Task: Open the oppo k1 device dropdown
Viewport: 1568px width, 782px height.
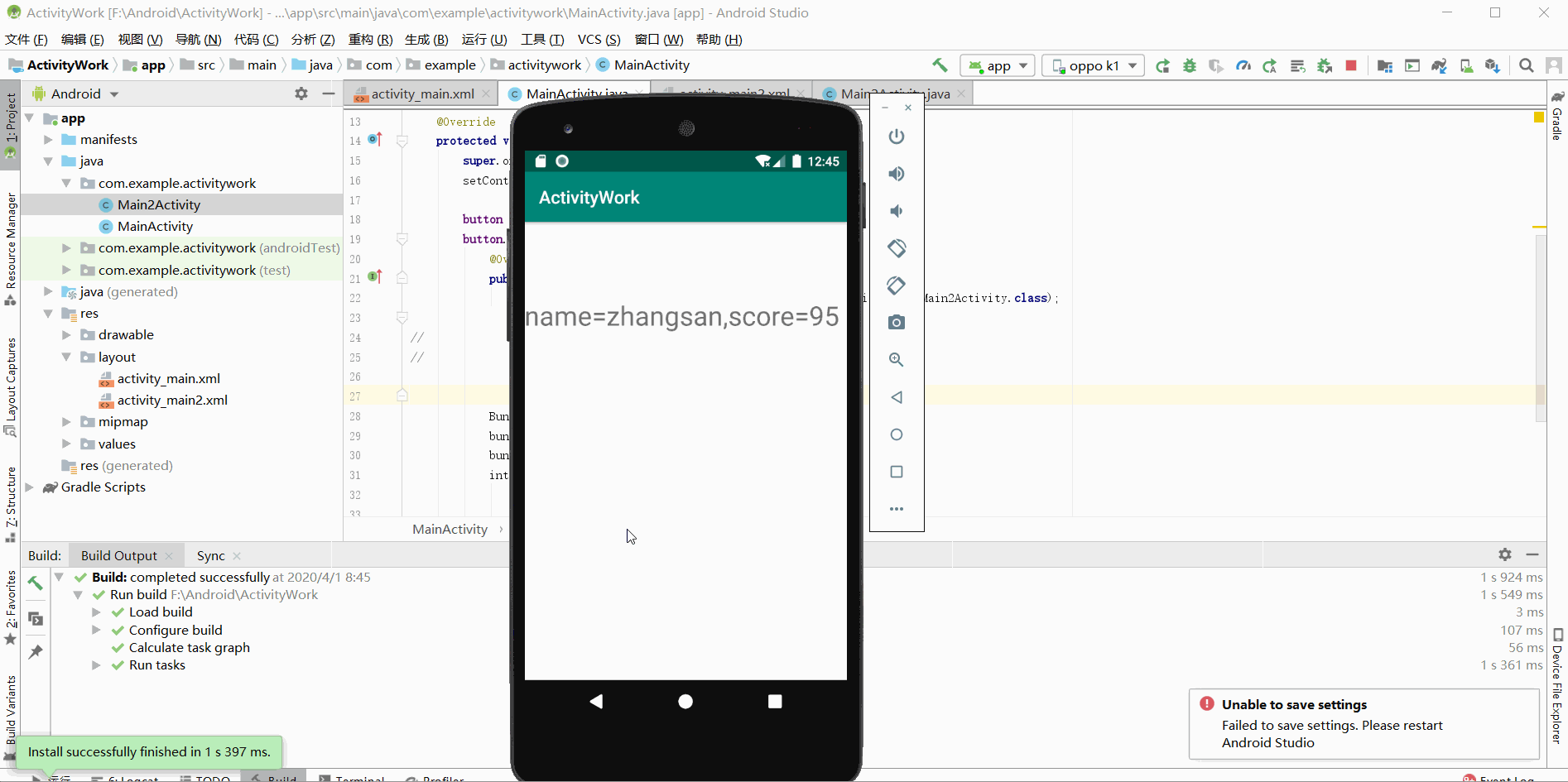Action: point(1094,66)
